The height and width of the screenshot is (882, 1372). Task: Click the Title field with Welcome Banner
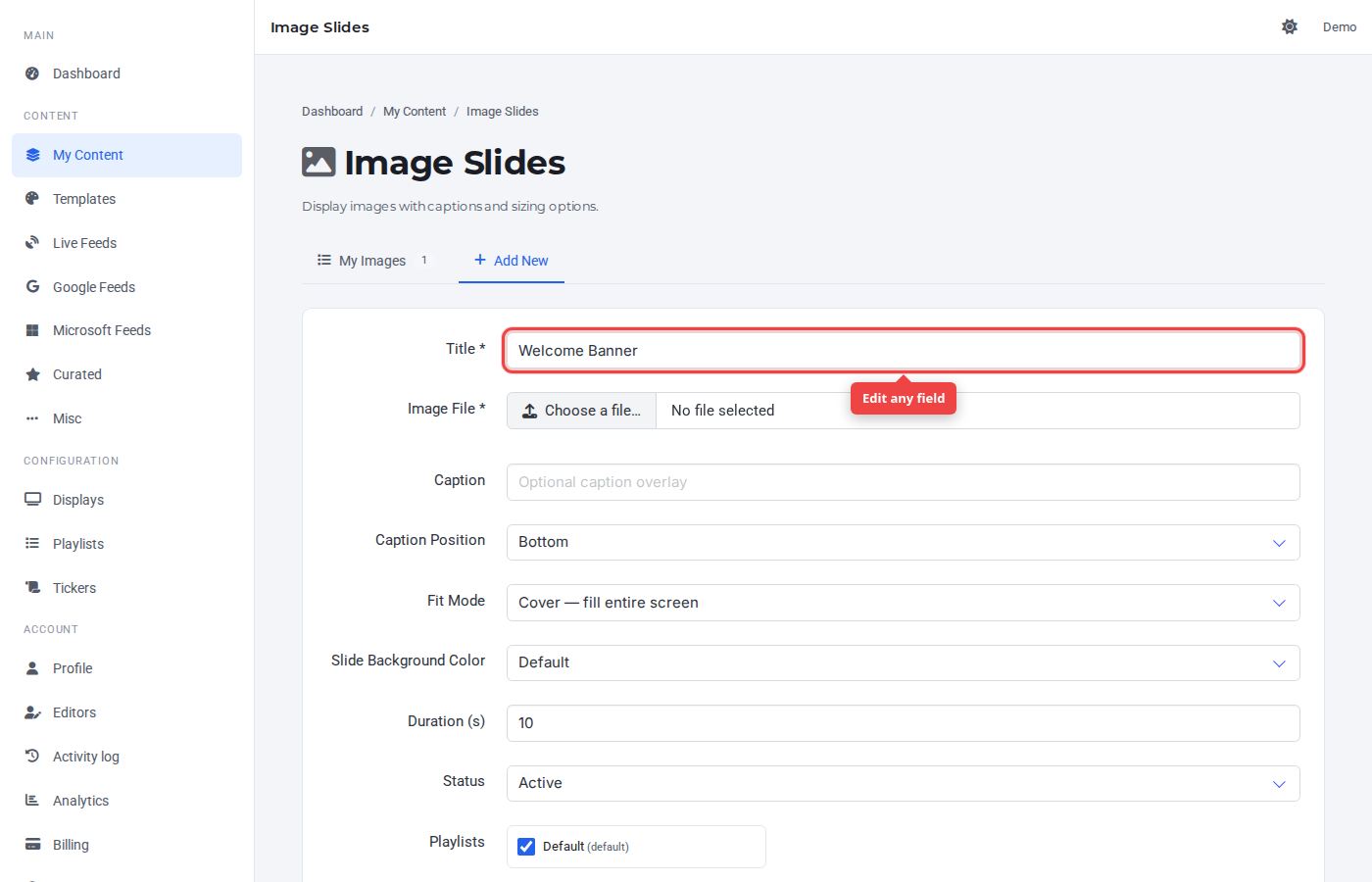coord(904,351)
